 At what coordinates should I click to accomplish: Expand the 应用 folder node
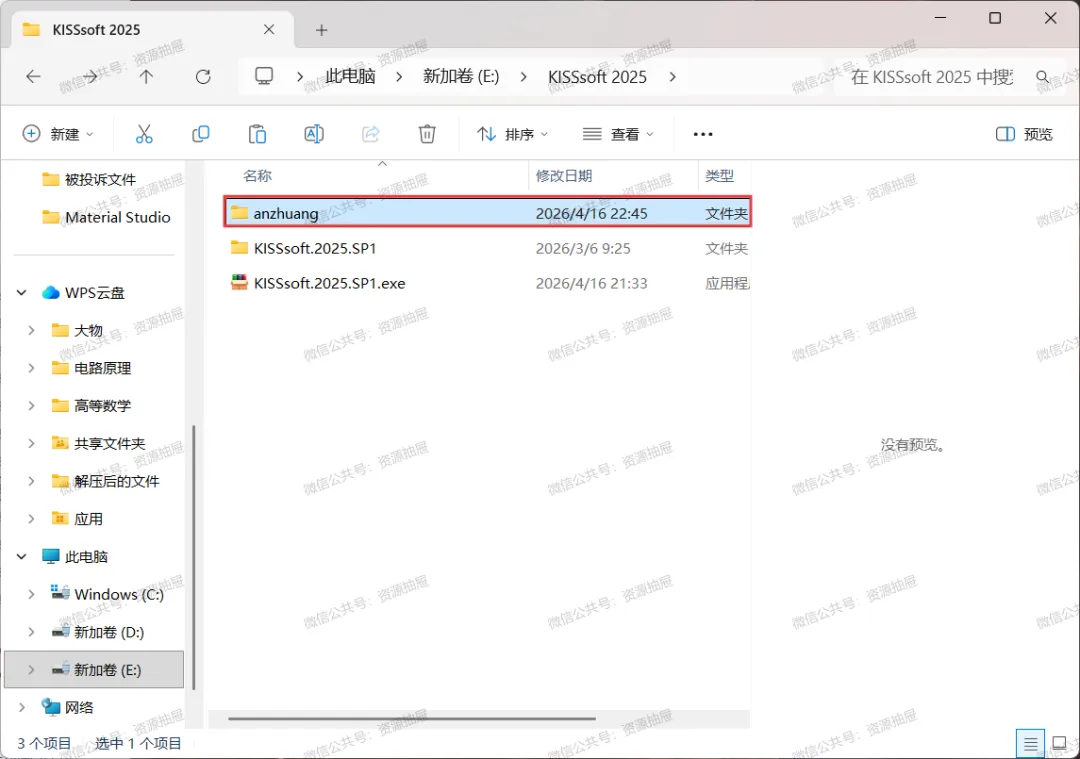pos(31,519)
